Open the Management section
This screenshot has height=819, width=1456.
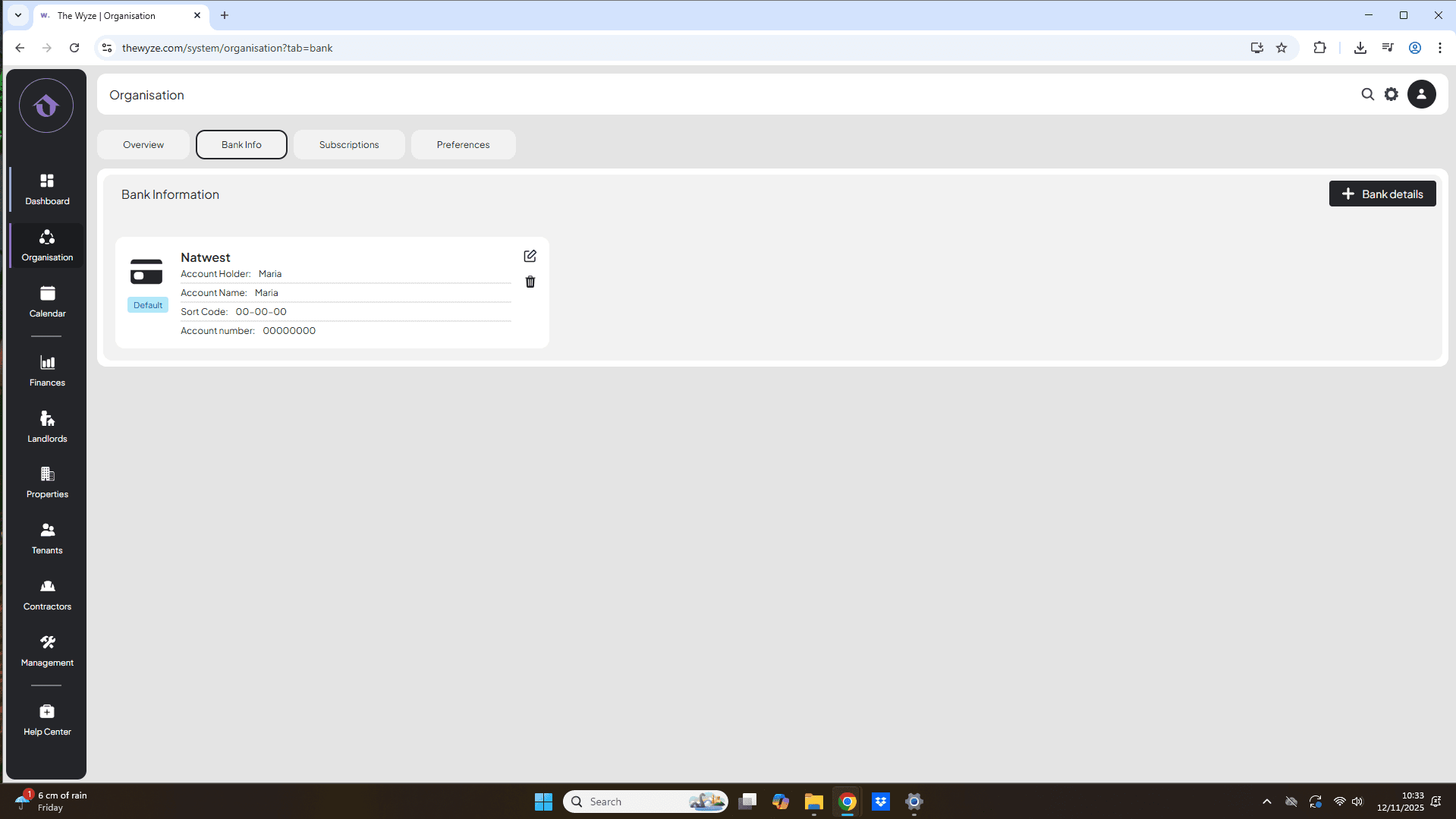(x=47, y=651)
